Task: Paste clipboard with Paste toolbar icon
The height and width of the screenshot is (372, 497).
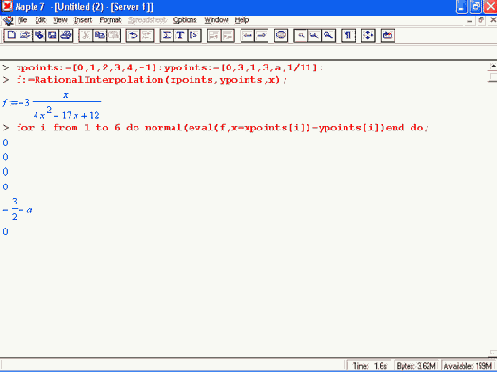Action: tap(113, 35)
